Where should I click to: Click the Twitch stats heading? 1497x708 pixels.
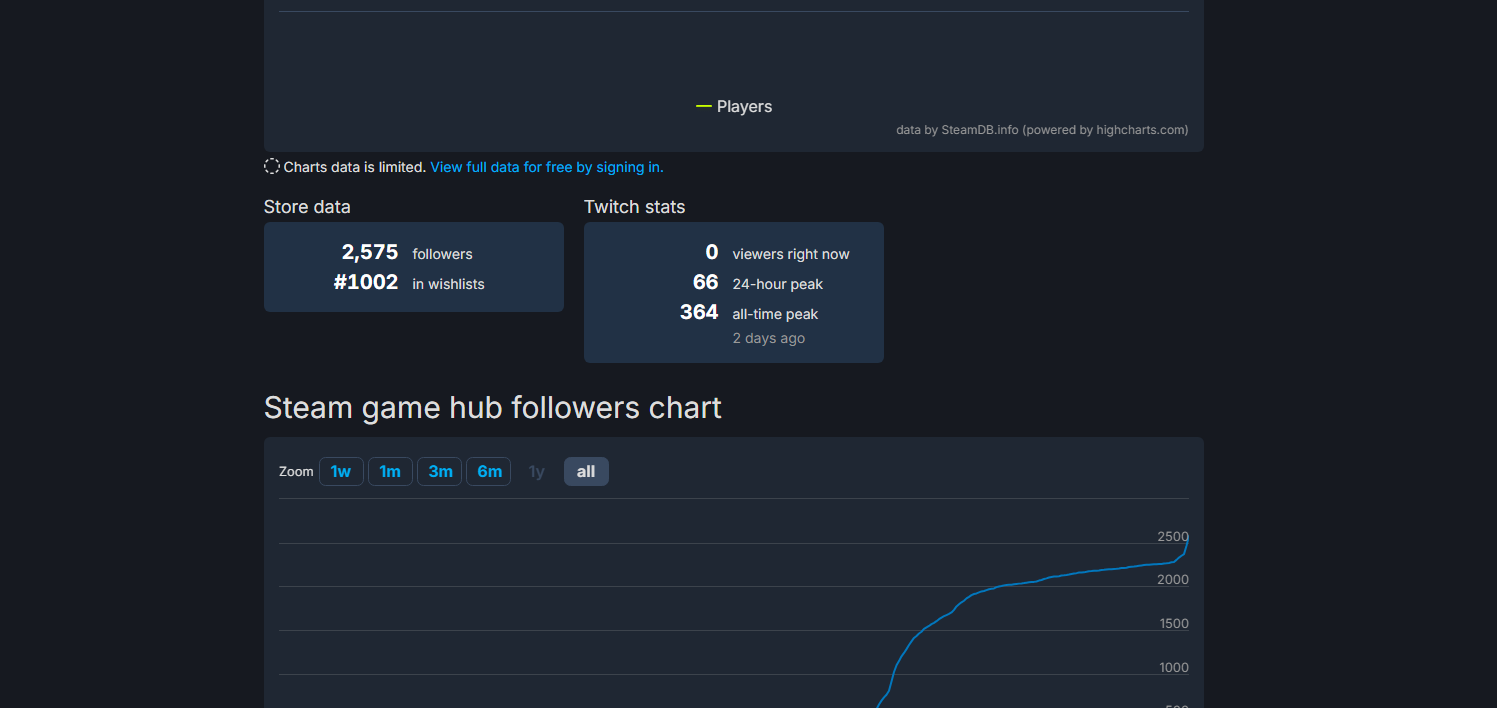click(634, 207)
